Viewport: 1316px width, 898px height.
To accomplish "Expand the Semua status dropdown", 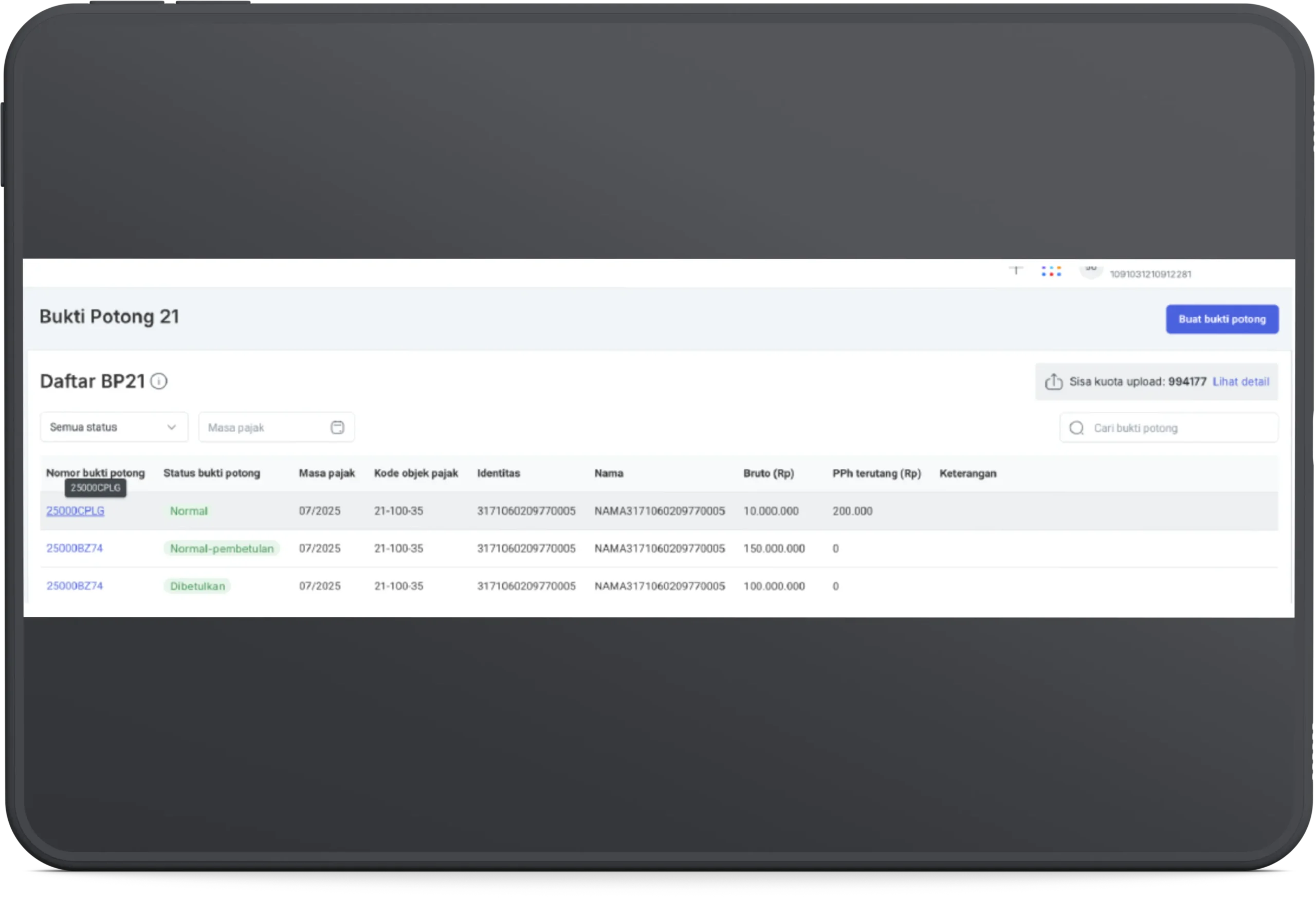I will (113, 428).
